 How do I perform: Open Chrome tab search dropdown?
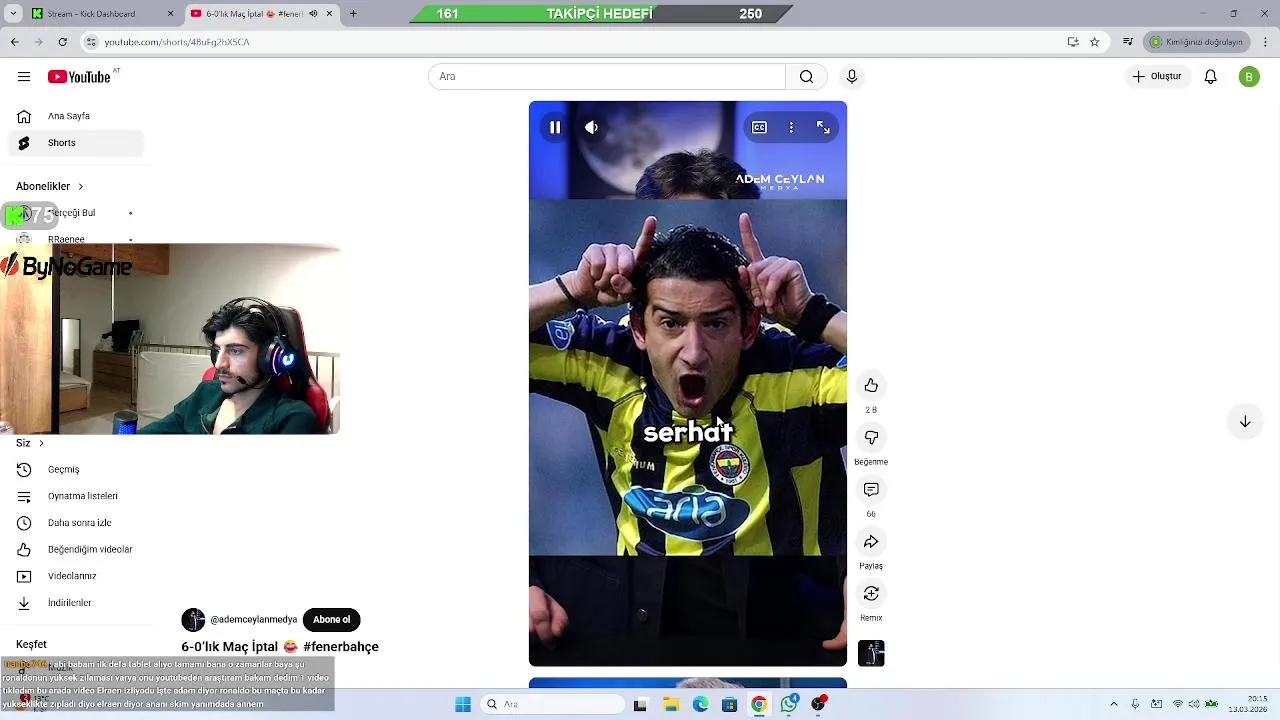click(x=13, y=14)
